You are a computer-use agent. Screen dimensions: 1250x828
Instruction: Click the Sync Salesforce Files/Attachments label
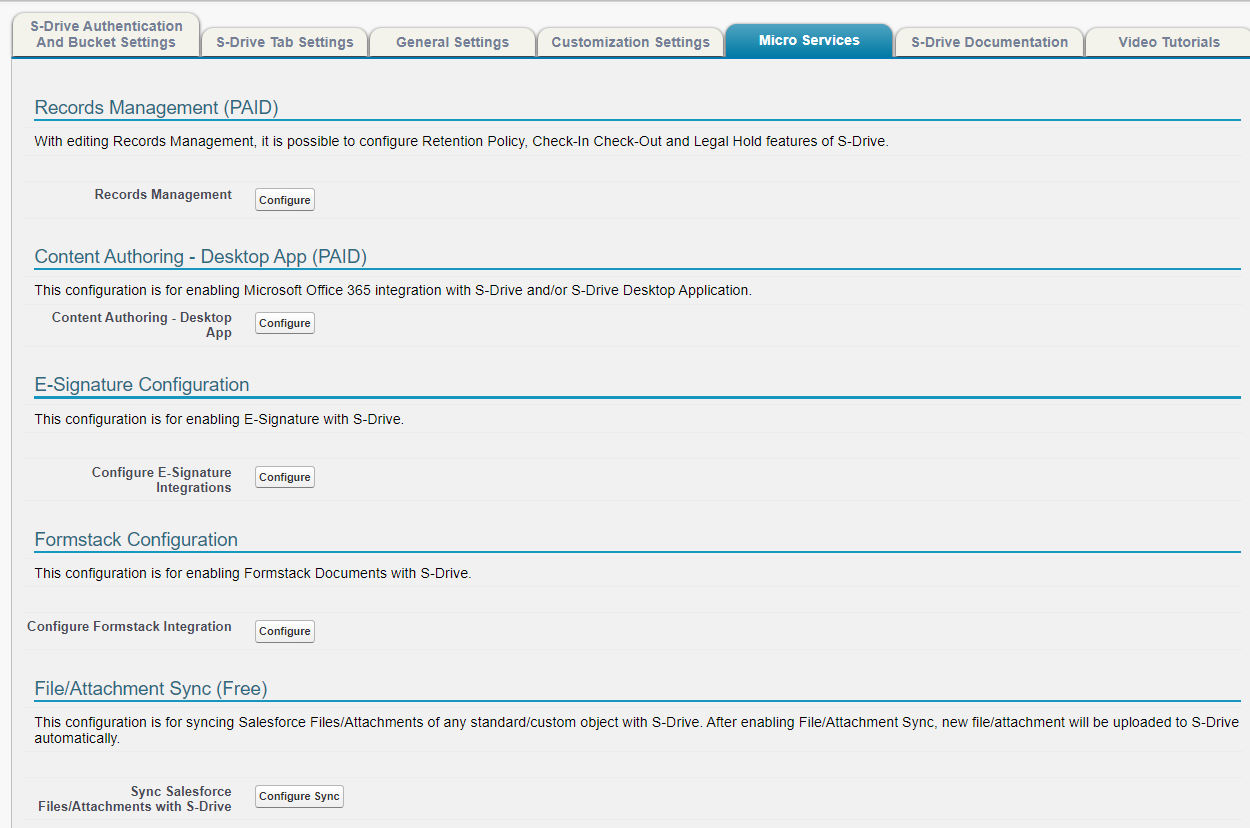135,799
